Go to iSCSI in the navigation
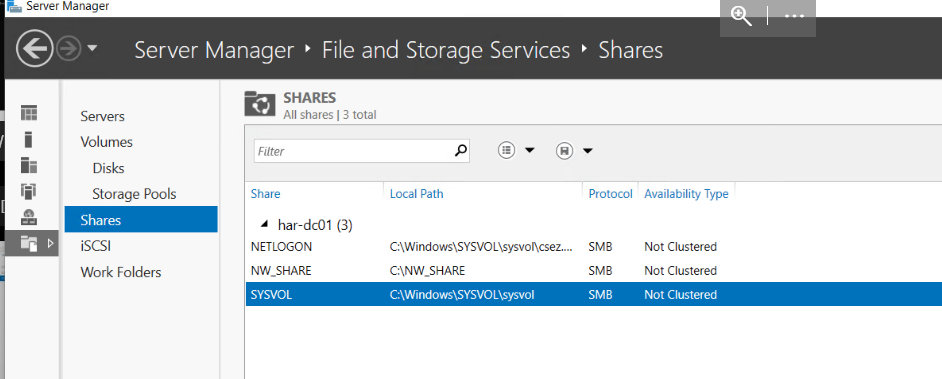 pyautogui.click(x=96, y=246)
